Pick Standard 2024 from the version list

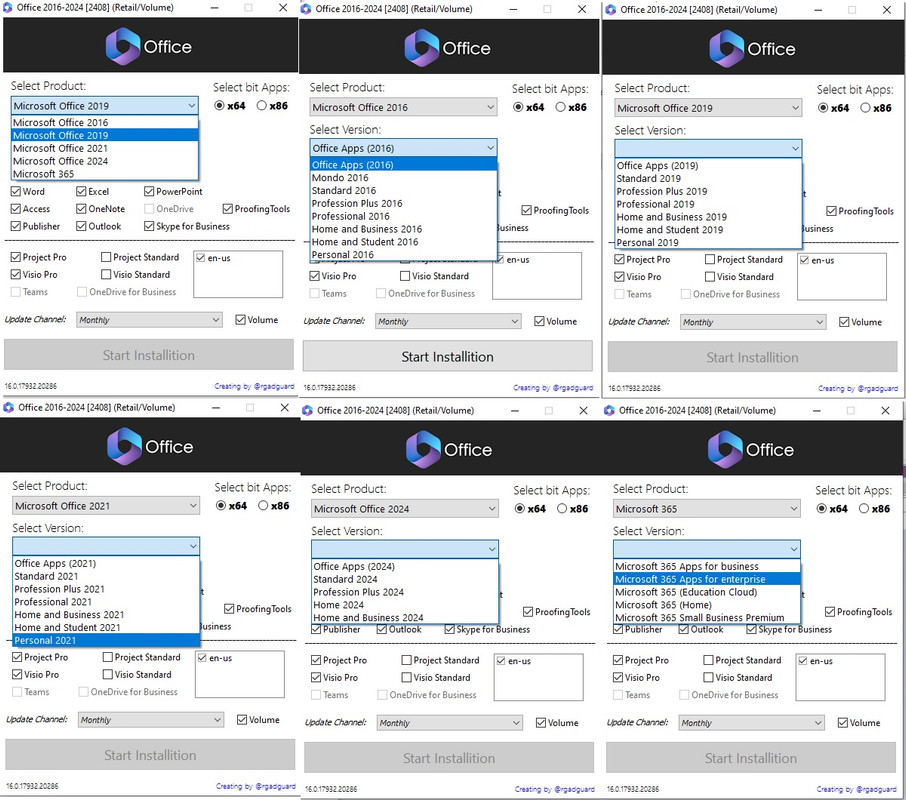[404, 579]
